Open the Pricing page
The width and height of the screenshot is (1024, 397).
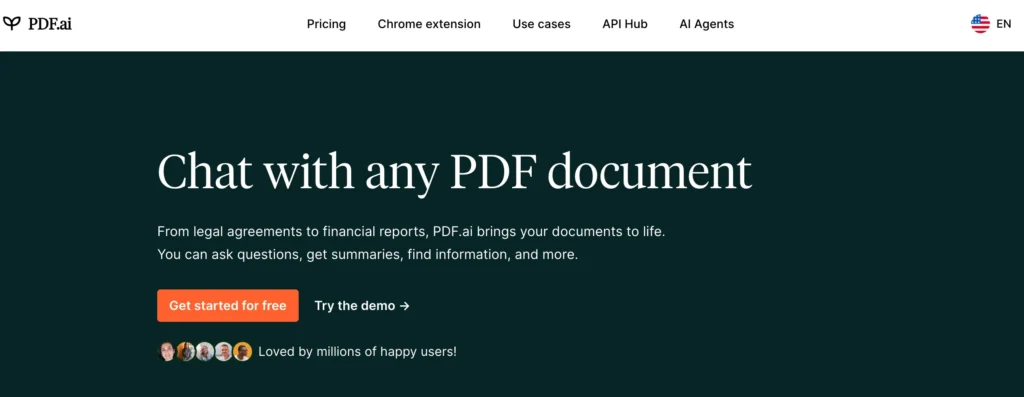(327, 24)
